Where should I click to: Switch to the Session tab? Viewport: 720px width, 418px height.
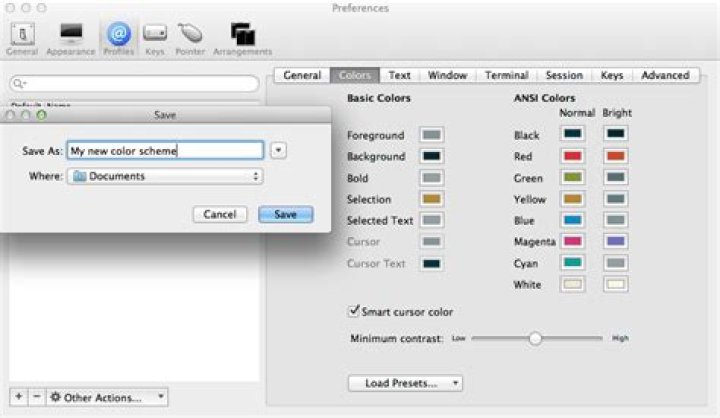(564, 75)
